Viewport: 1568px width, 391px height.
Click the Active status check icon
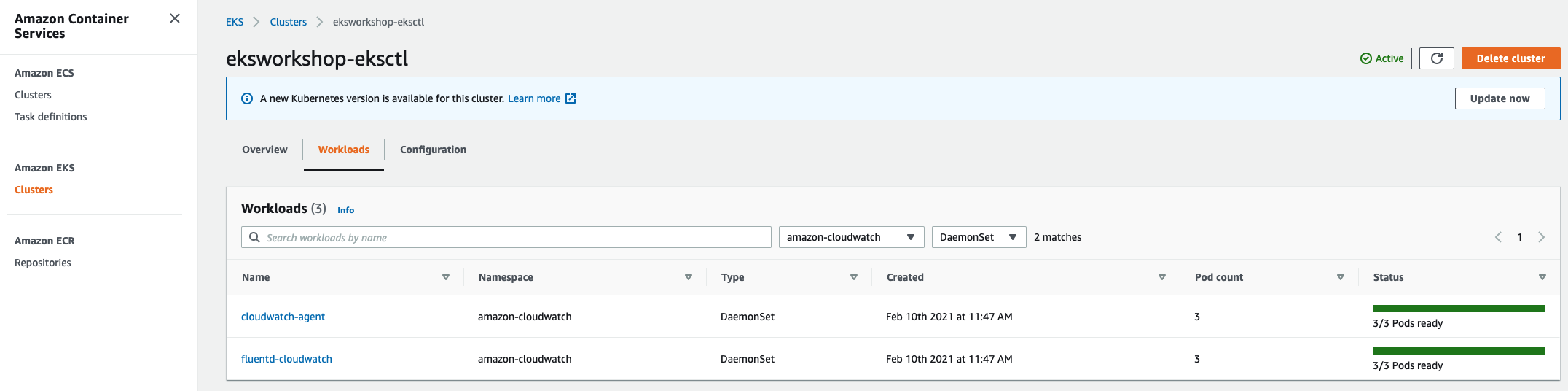(1366, 58)
